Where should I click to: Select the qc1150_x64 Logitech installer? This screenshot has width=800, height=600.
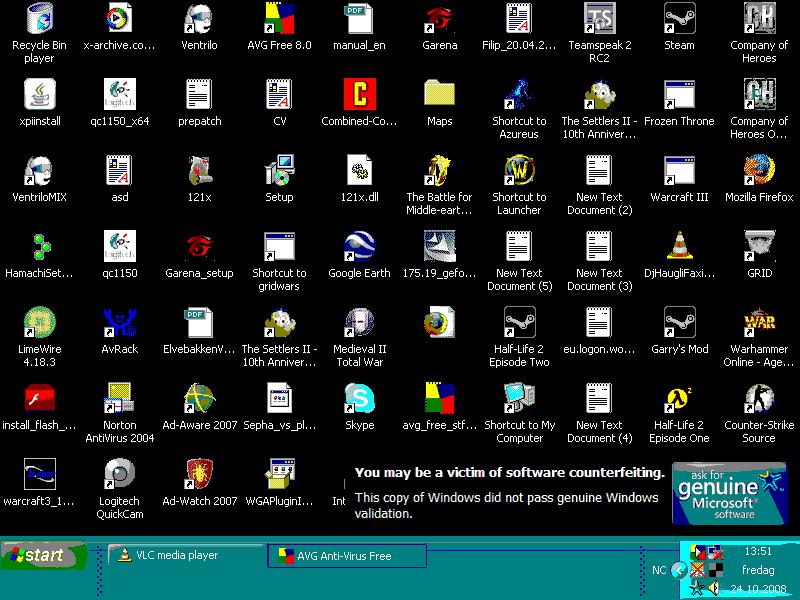[119, 94]
